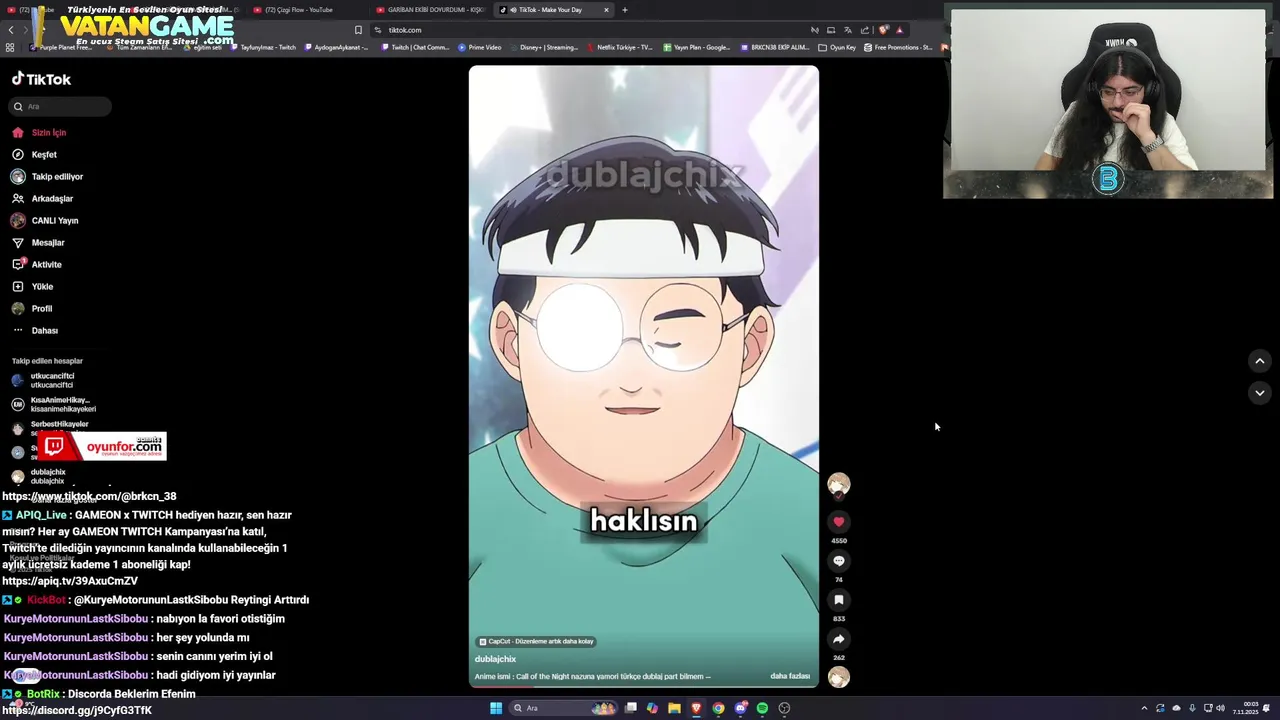Go to previous video up arrow
This screenshot has width=1280, height=720.
tap(1260, 361)
